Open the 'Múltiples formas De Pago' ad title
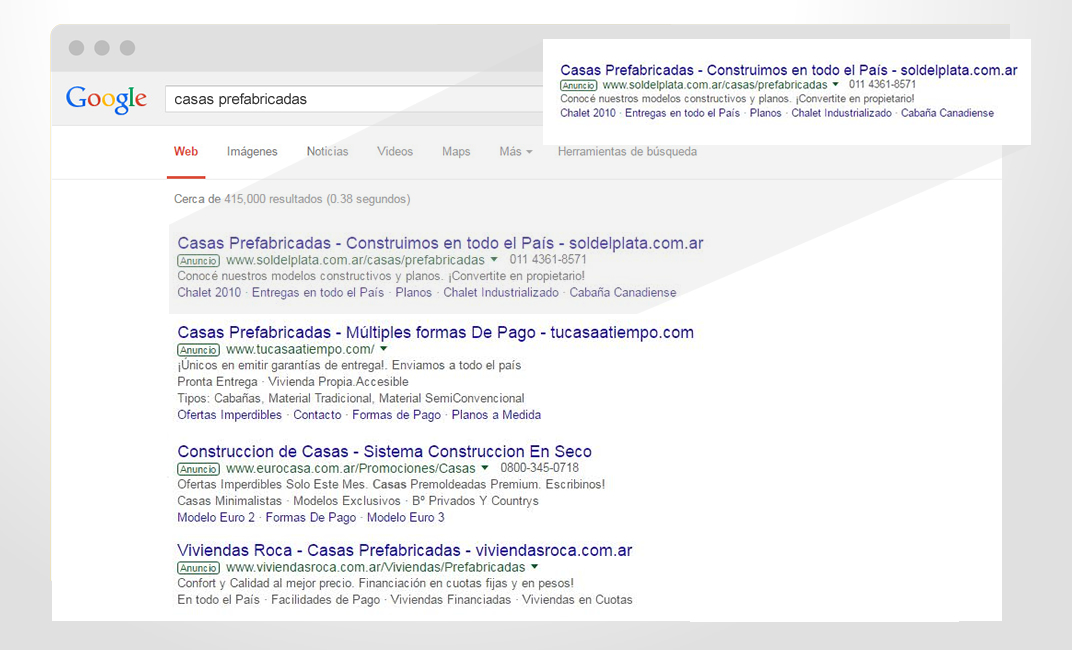 436,332
